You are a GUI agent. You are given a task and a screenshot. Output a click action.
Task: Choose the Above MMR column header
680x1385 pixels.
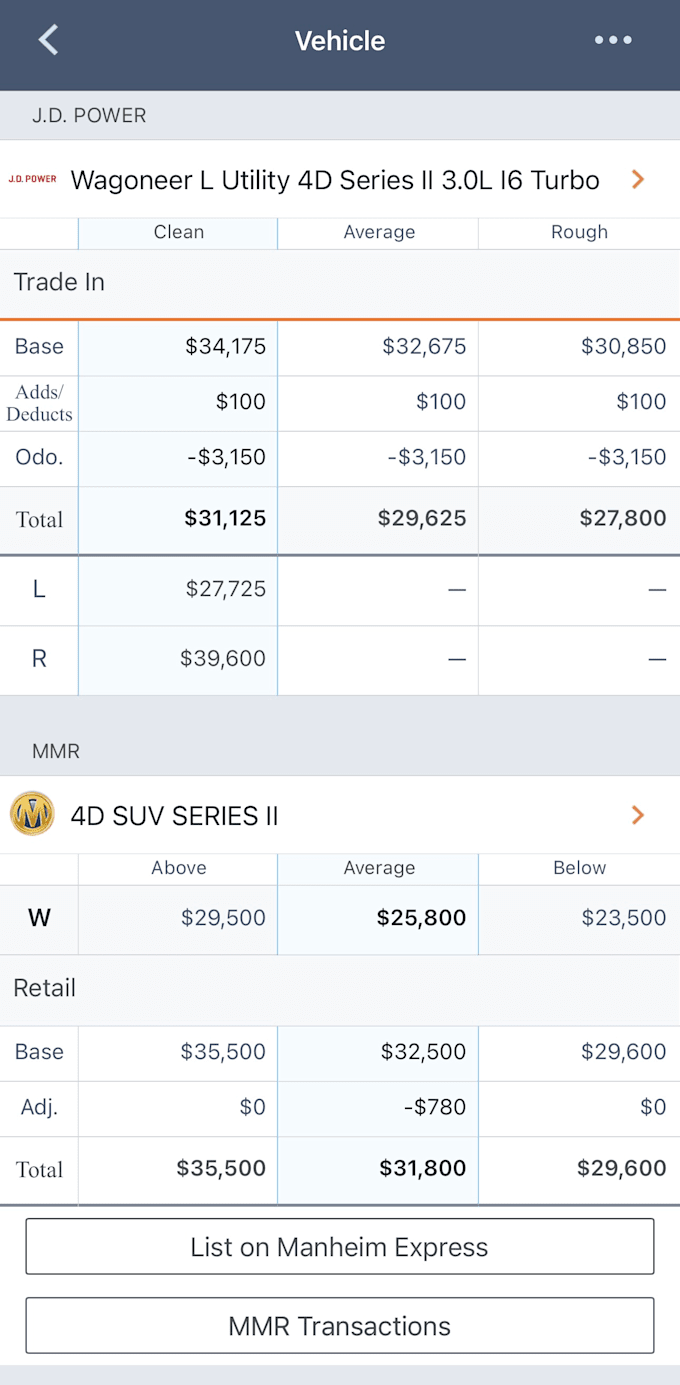(x=179, y=868)
